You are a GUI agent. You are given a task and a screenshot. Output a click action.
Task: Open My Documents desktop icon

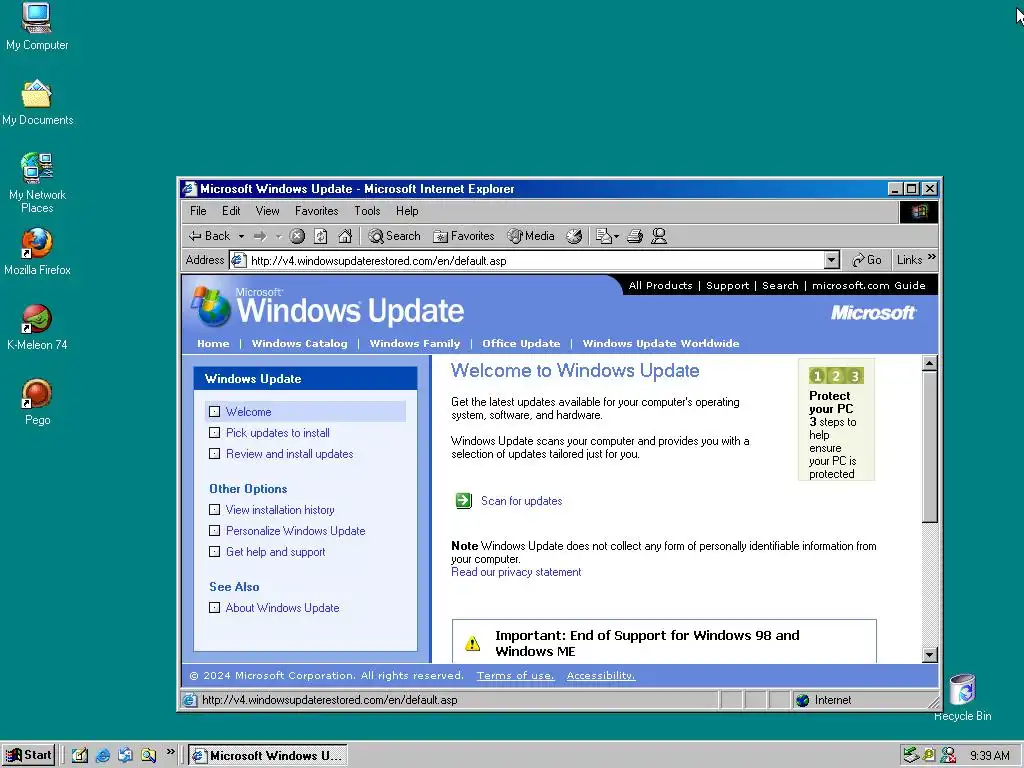coord(37,103)
